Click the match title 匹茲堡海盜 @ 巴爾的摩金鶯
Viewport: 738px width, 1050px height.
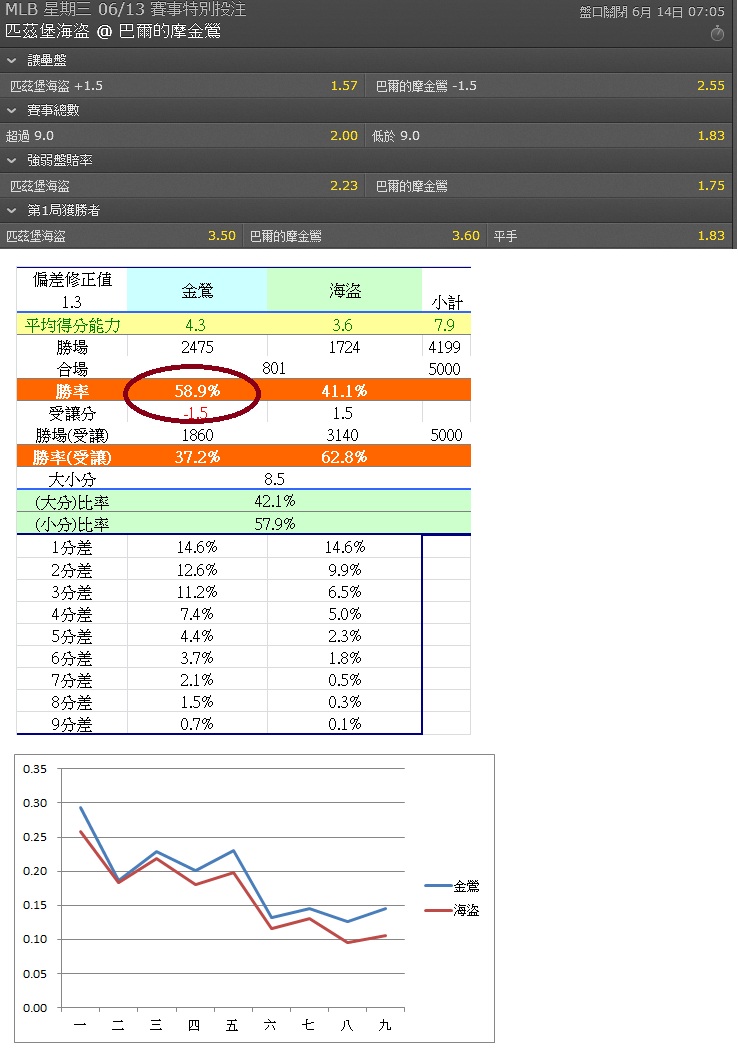point(113,31)
